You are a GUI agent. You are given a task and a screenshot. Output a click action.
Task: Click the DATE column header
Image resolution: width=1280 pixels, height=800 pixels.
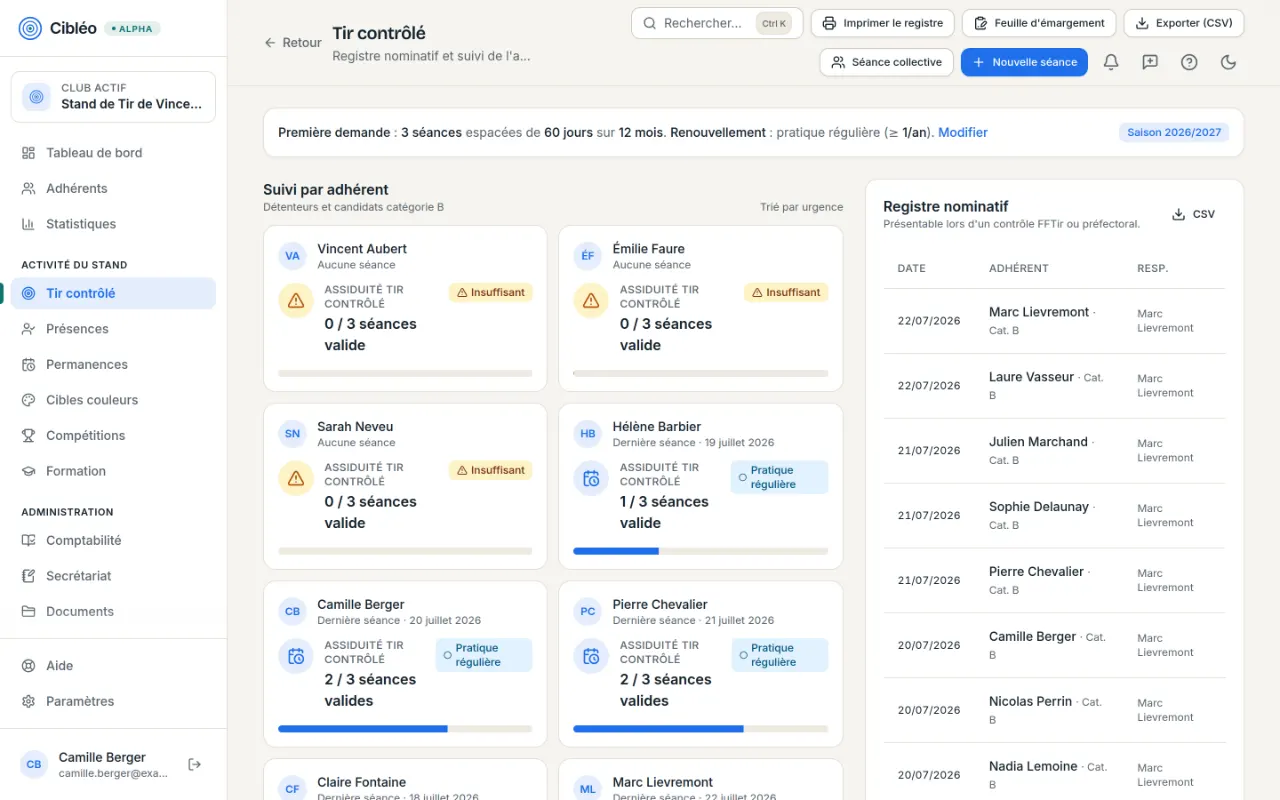[x=912, y=268]
